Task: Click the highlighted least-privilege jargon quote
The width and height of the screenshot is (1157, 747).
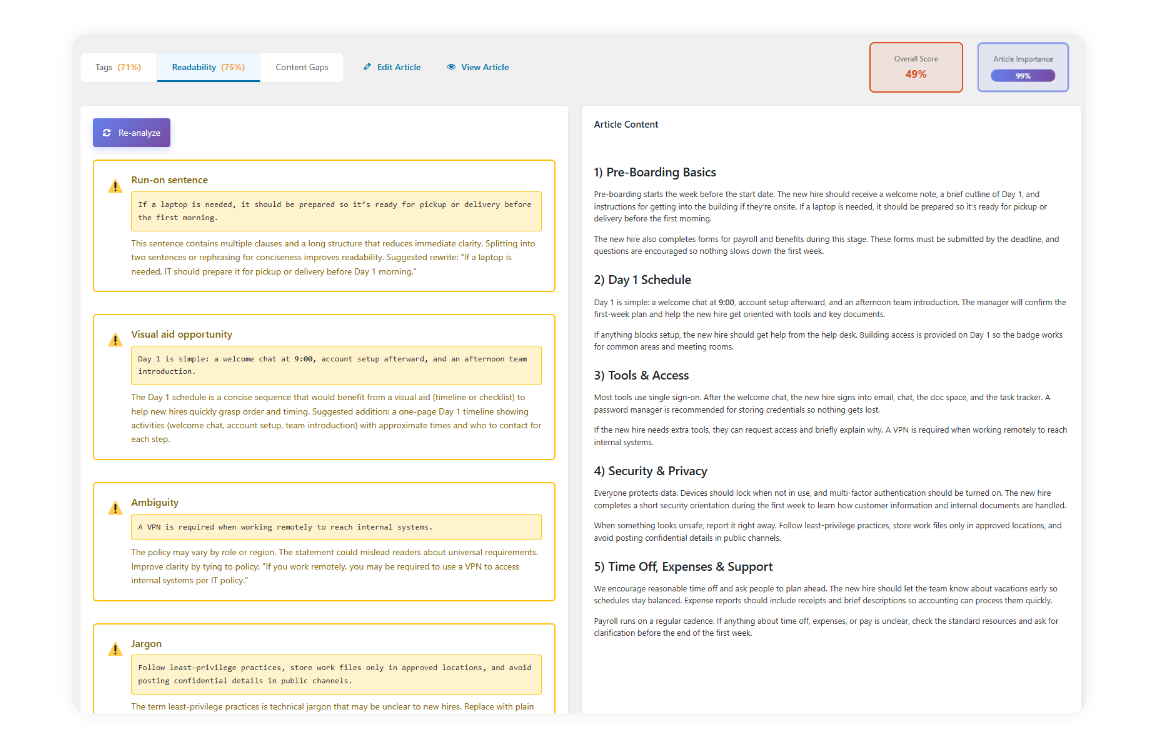Action: tap(336, 674)
